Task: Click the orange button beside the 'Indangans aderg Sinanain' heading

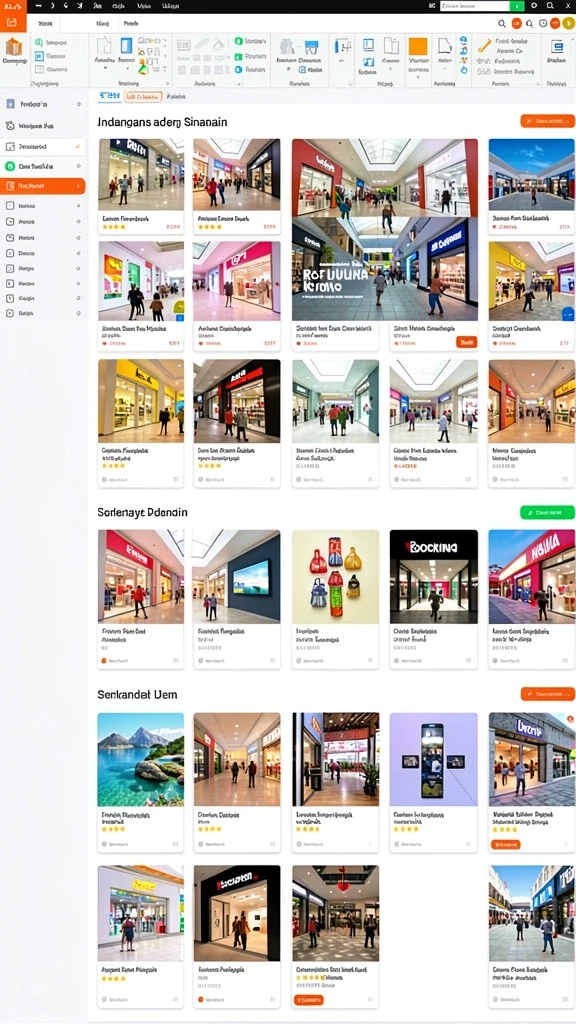Action: pyautogui.click(x=547, y=121)
